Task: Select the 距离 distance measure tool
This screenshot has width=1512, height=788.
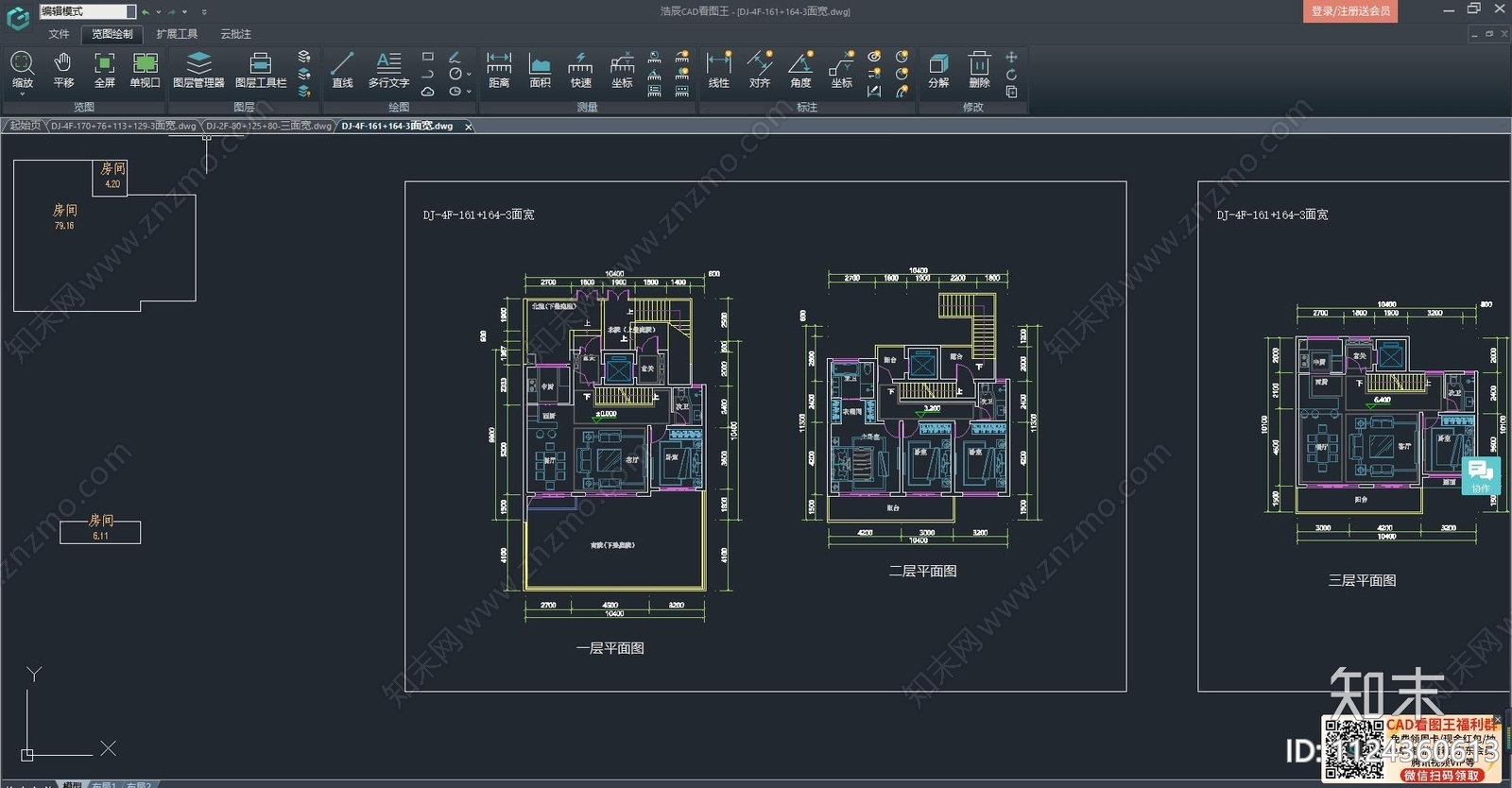Action: [x=499, y=70]
